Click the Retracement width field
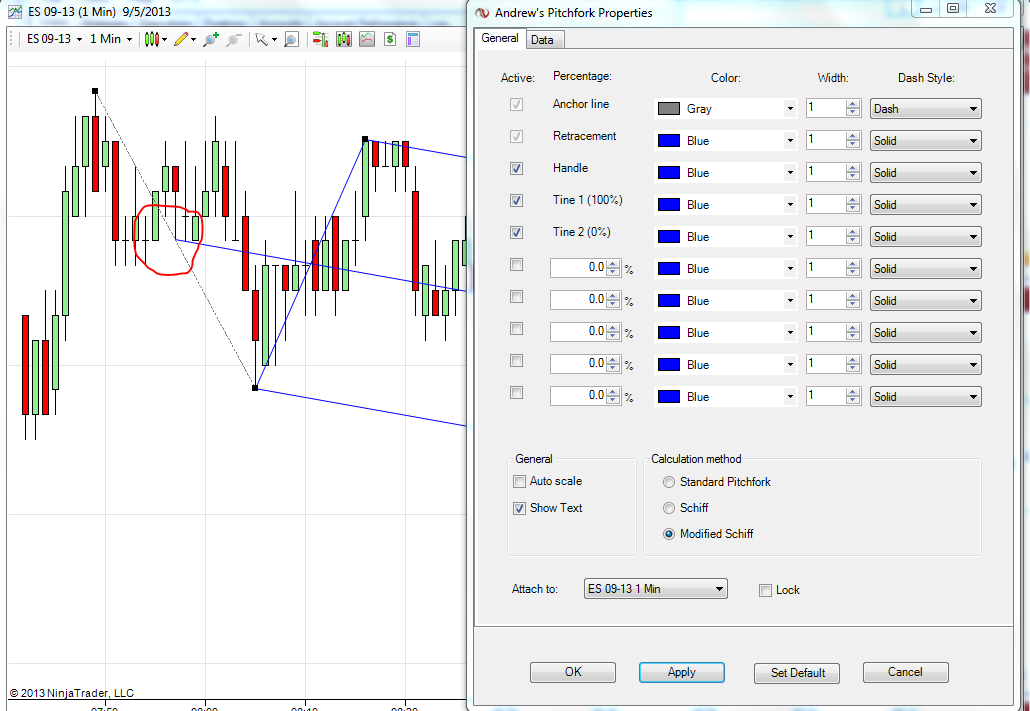 [x=826, y=140]
